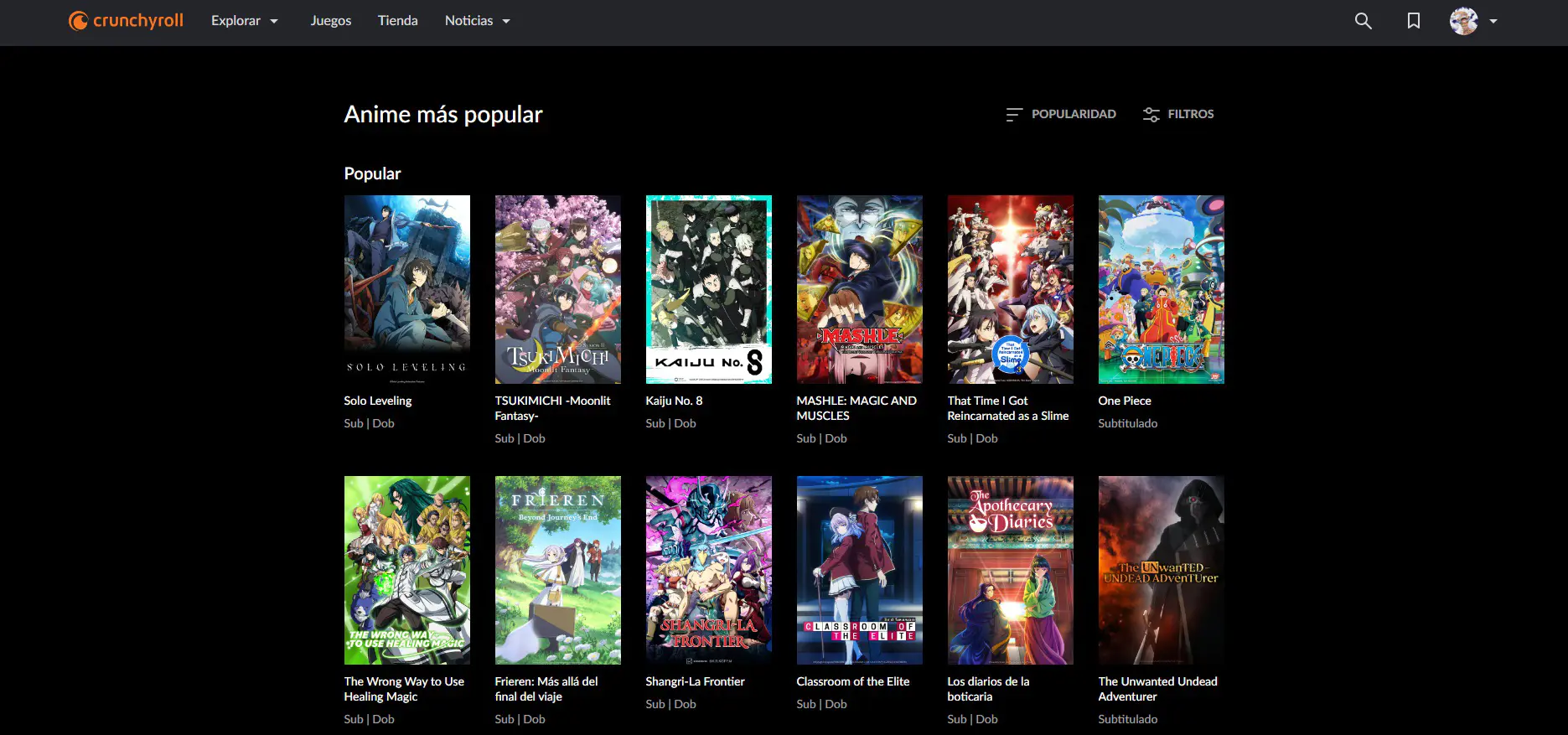Click Sub | Dob under Kaiju No. 8

pyautogui.click(x=670, y=423)
